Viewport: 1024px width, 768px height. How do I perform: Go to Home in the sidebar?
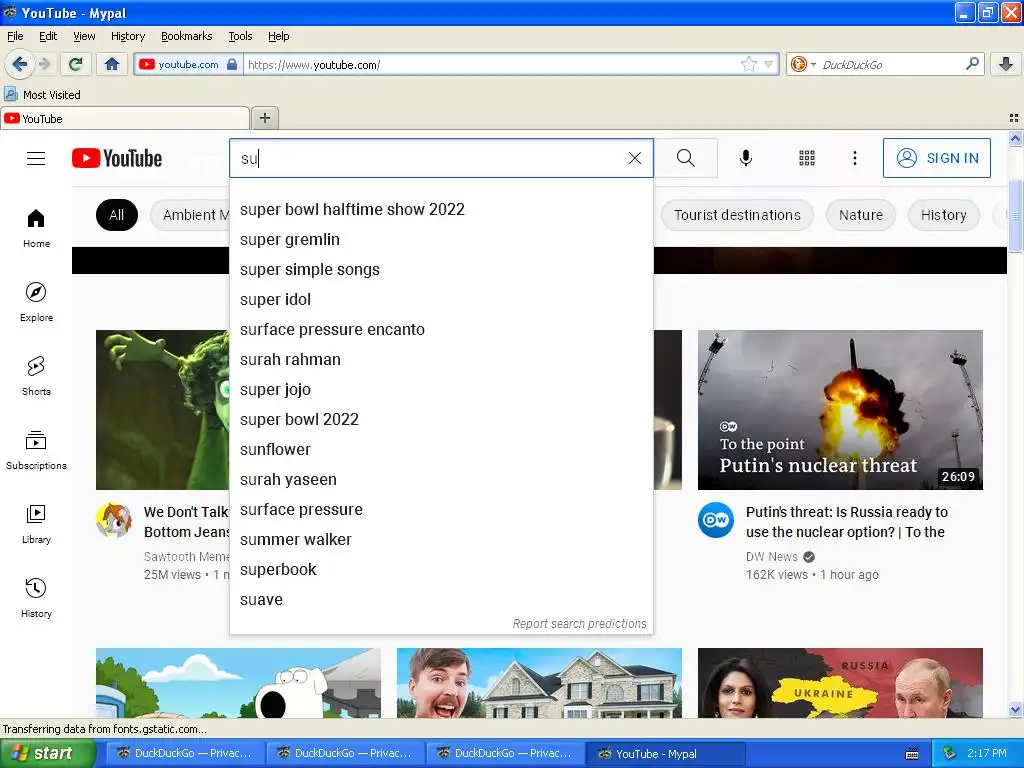[36, 229]
